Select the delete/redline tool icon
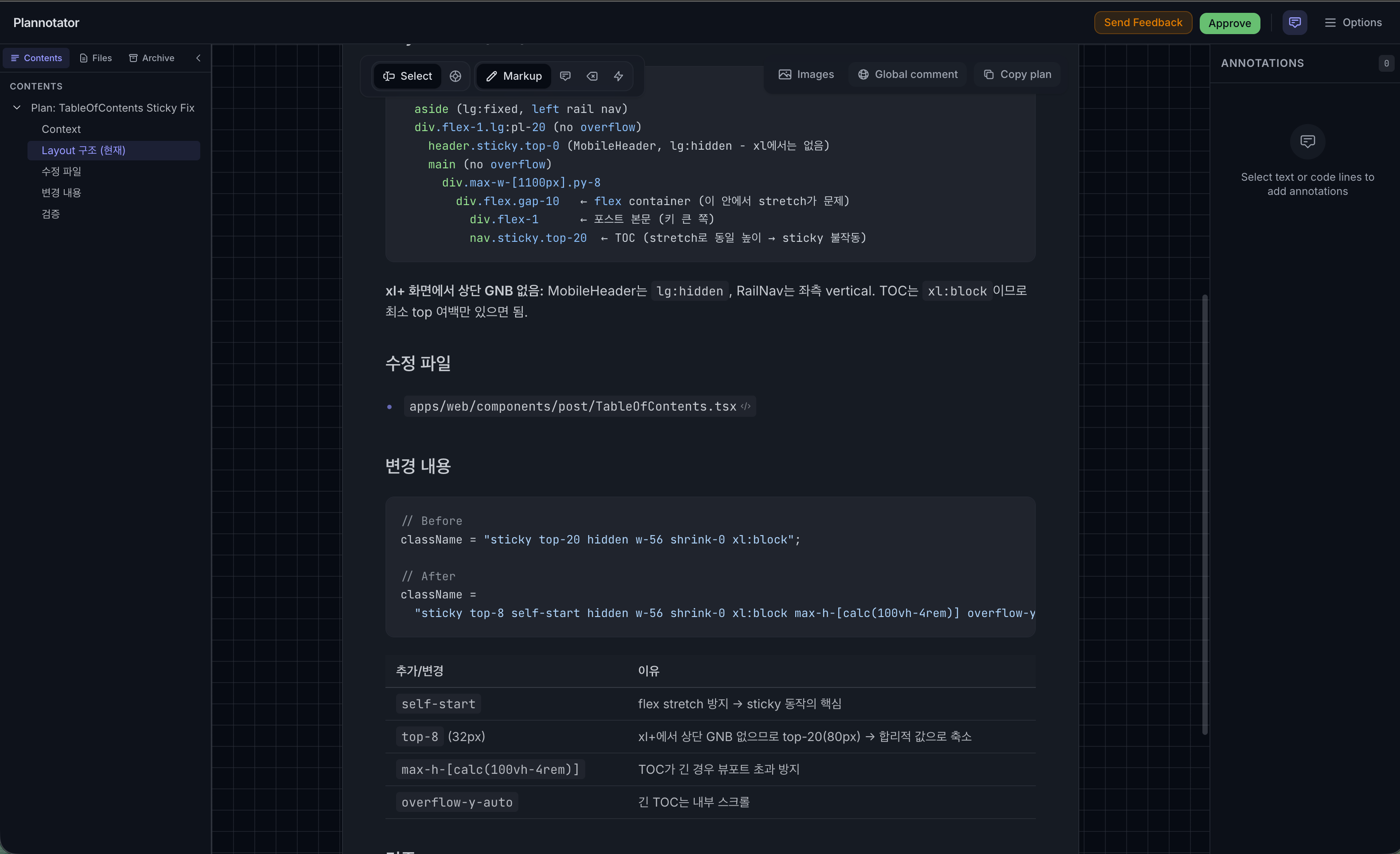Image resolution: width=1400 pixels, height=854 pixels. 592,76
